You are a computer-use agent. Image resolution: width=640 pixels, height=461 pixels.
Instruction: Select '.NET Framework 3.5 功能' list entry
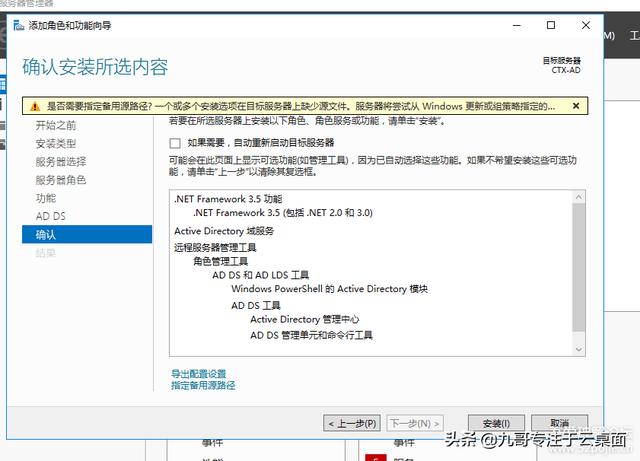pos(228,199)
